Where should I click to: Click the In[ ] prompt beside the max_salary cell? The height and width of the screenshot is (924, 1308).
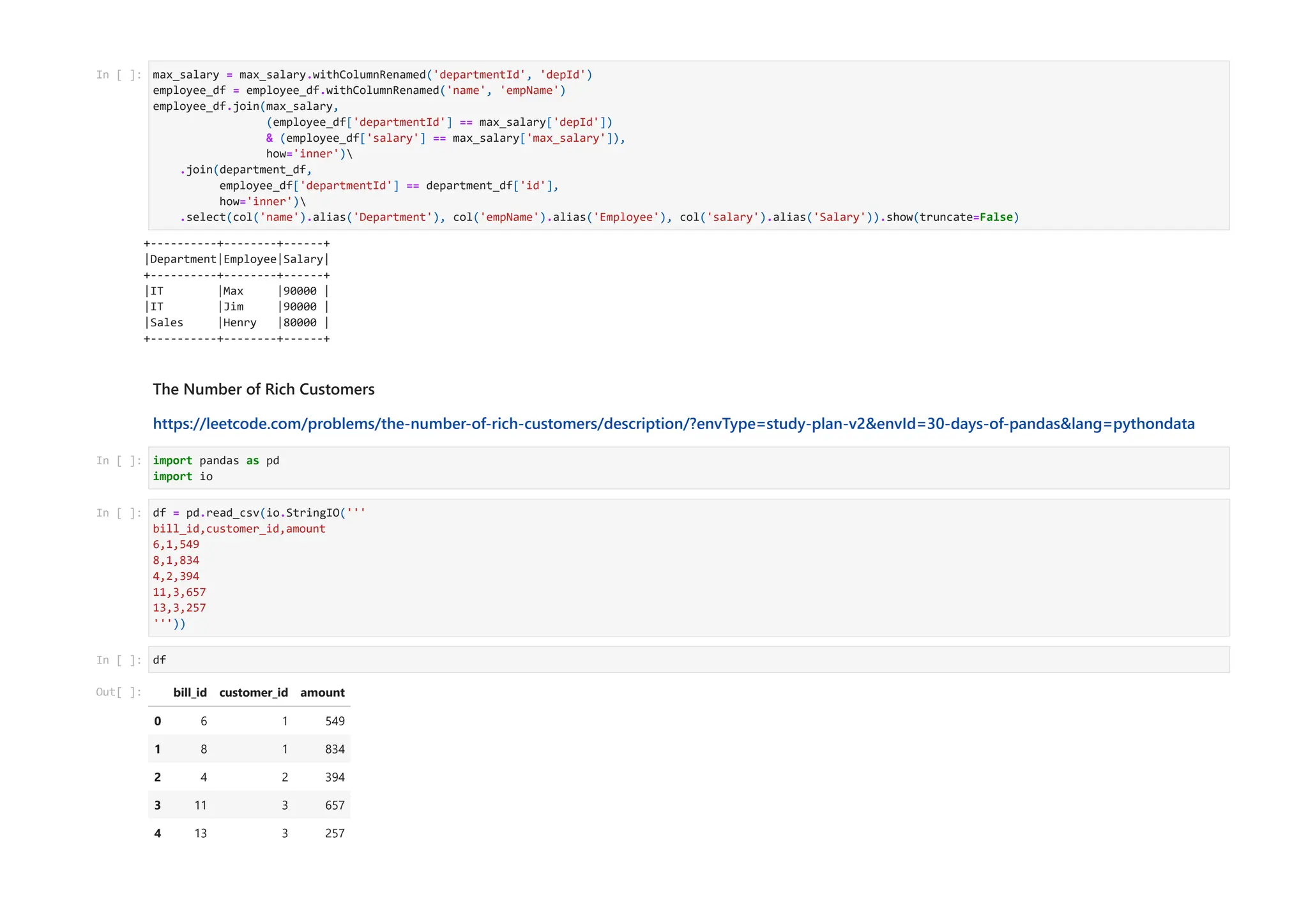(x=118, y=75)
